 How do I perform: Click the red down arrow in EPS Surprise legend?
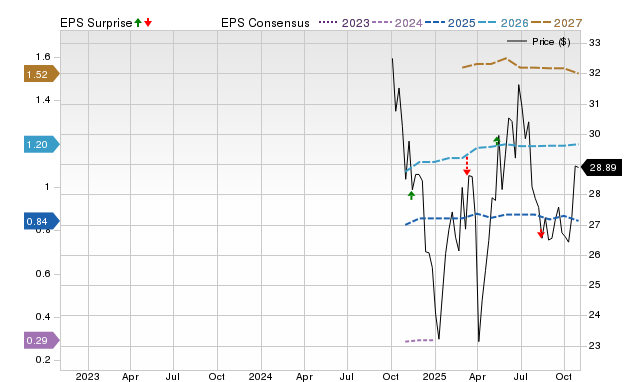click(148, 23)
